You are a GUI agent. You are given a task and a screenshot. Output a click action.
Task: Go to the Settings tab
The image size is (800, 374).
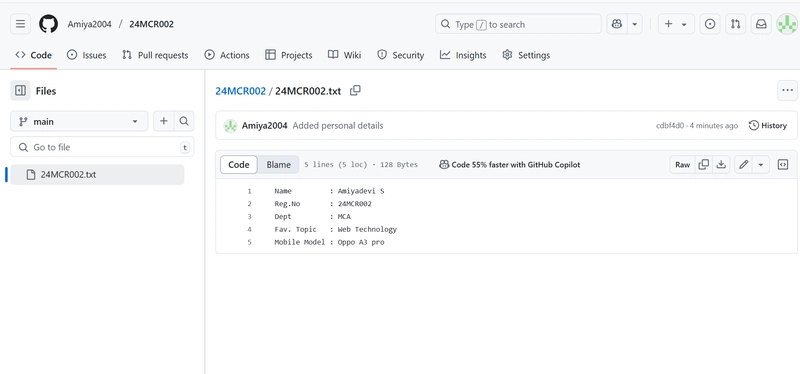coord(526,55)
